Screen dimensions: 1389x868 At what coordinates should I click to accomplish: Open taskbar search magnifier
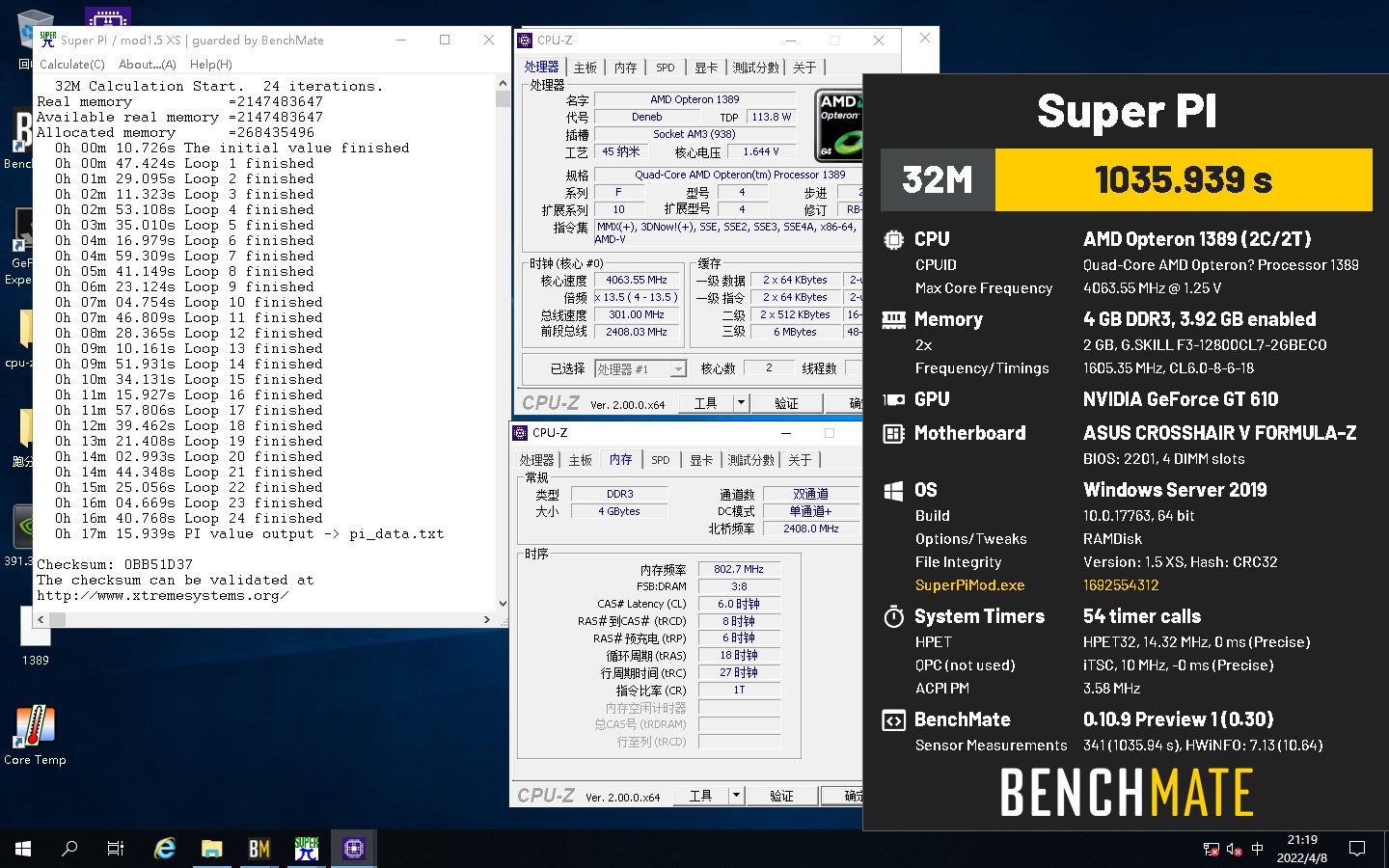69,849
